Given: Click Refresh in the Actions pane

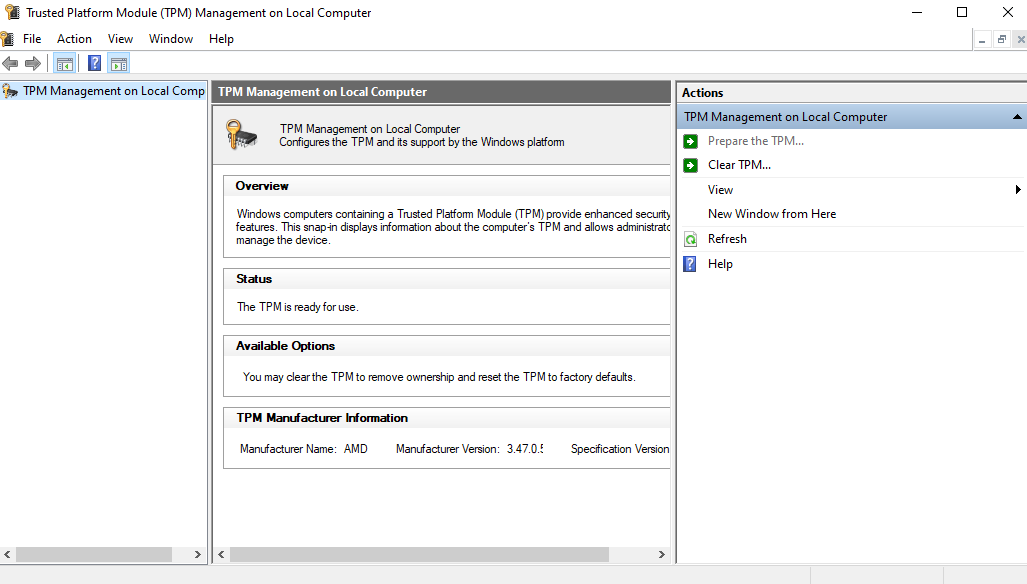Looking at the screenshot, I should pyautogui.click(x=727, y=239).
